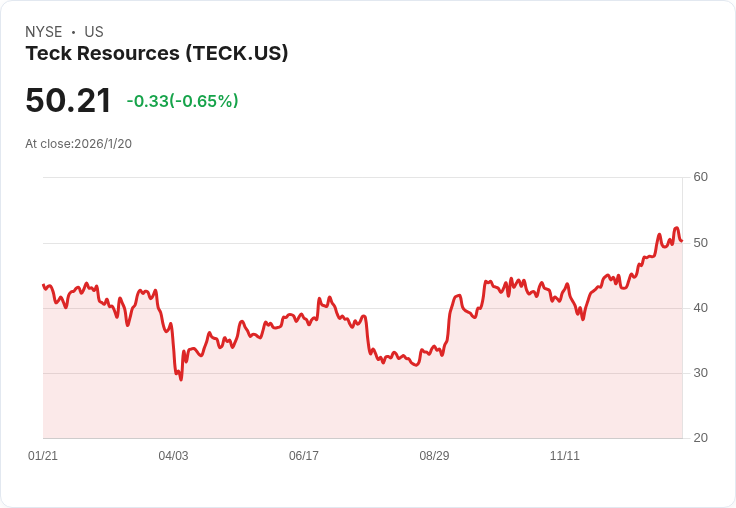This screenshot has height=508, width=736.
Task: Choose the 11/11 date on x-axis
Action: (x=565, y=456)
